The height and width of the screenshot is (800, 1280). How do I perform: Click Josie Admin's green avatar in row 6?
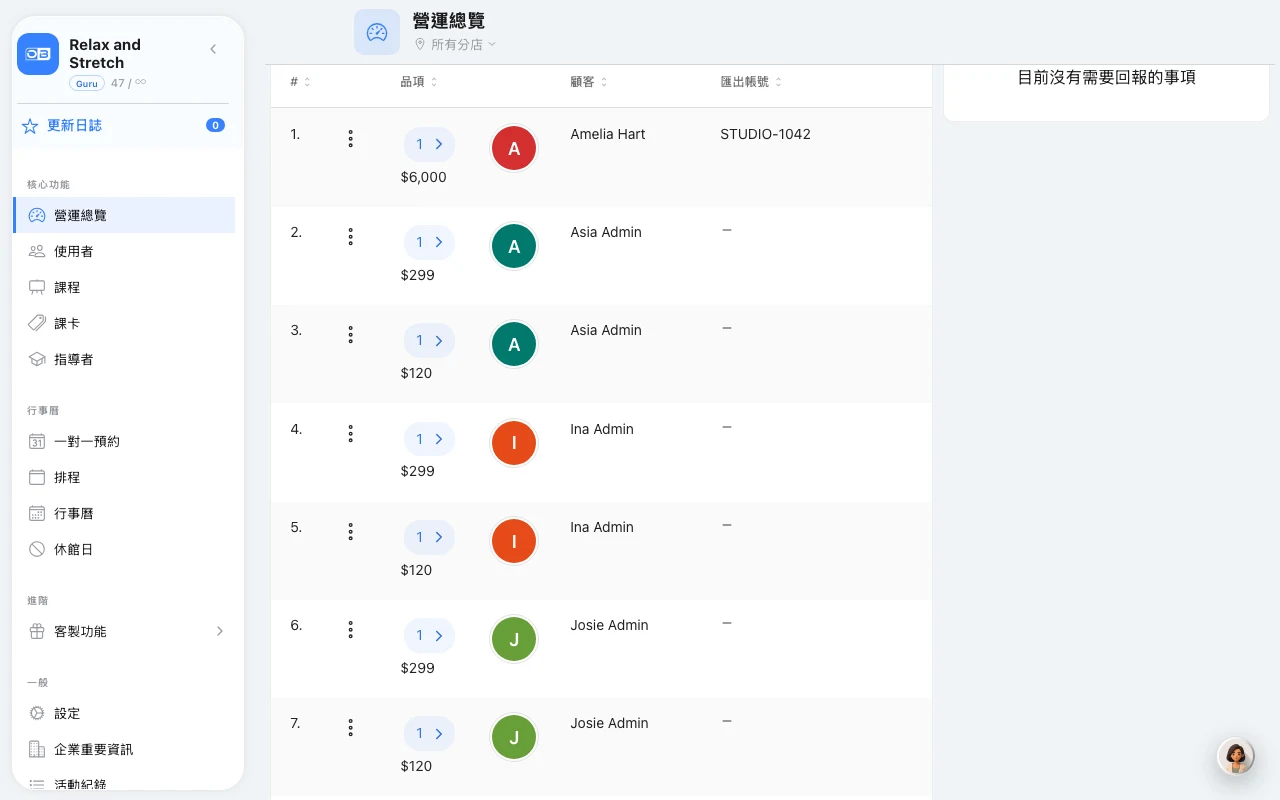(x=514, y=640)
